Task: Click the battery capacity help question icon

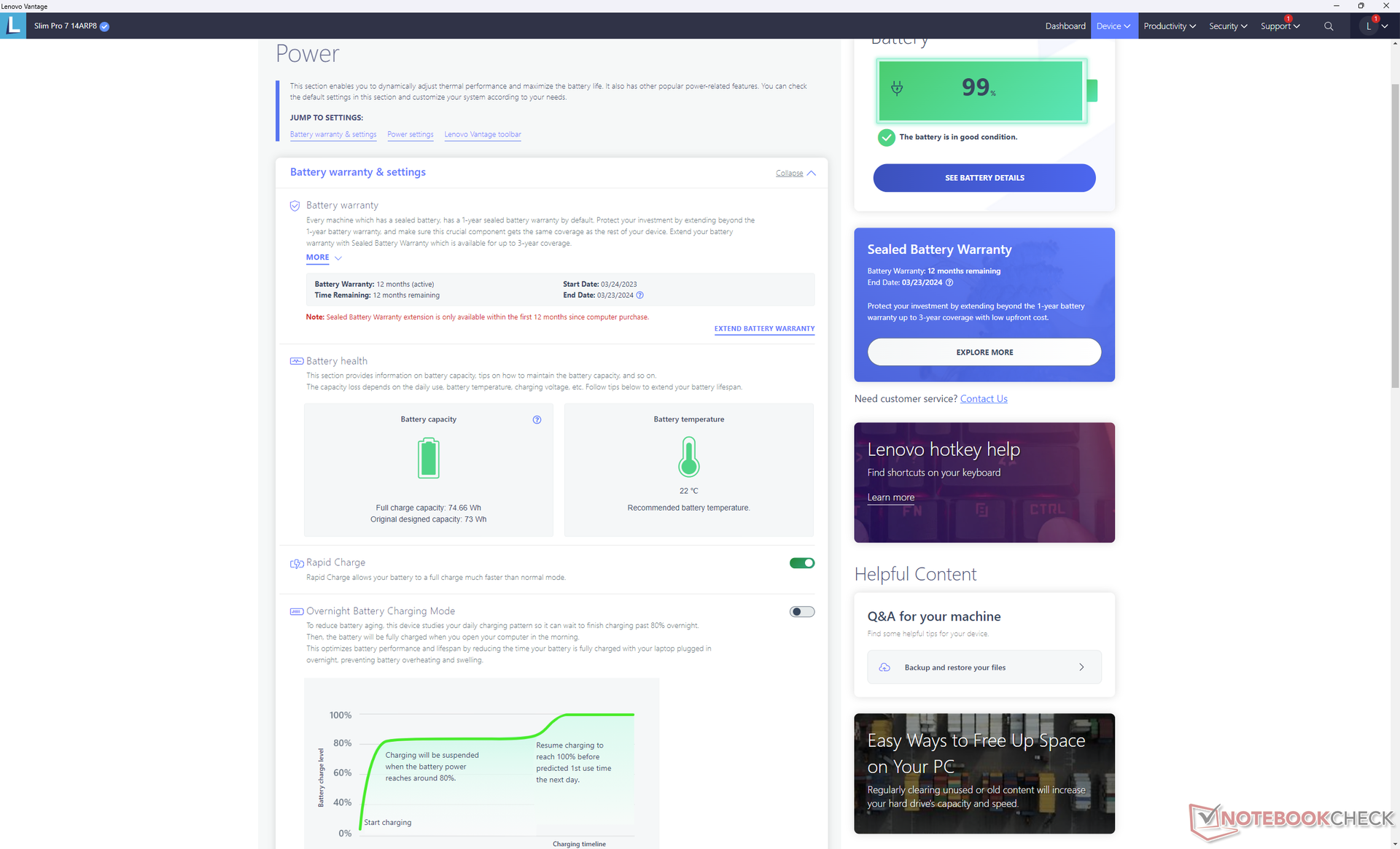Action: [537, 419]
